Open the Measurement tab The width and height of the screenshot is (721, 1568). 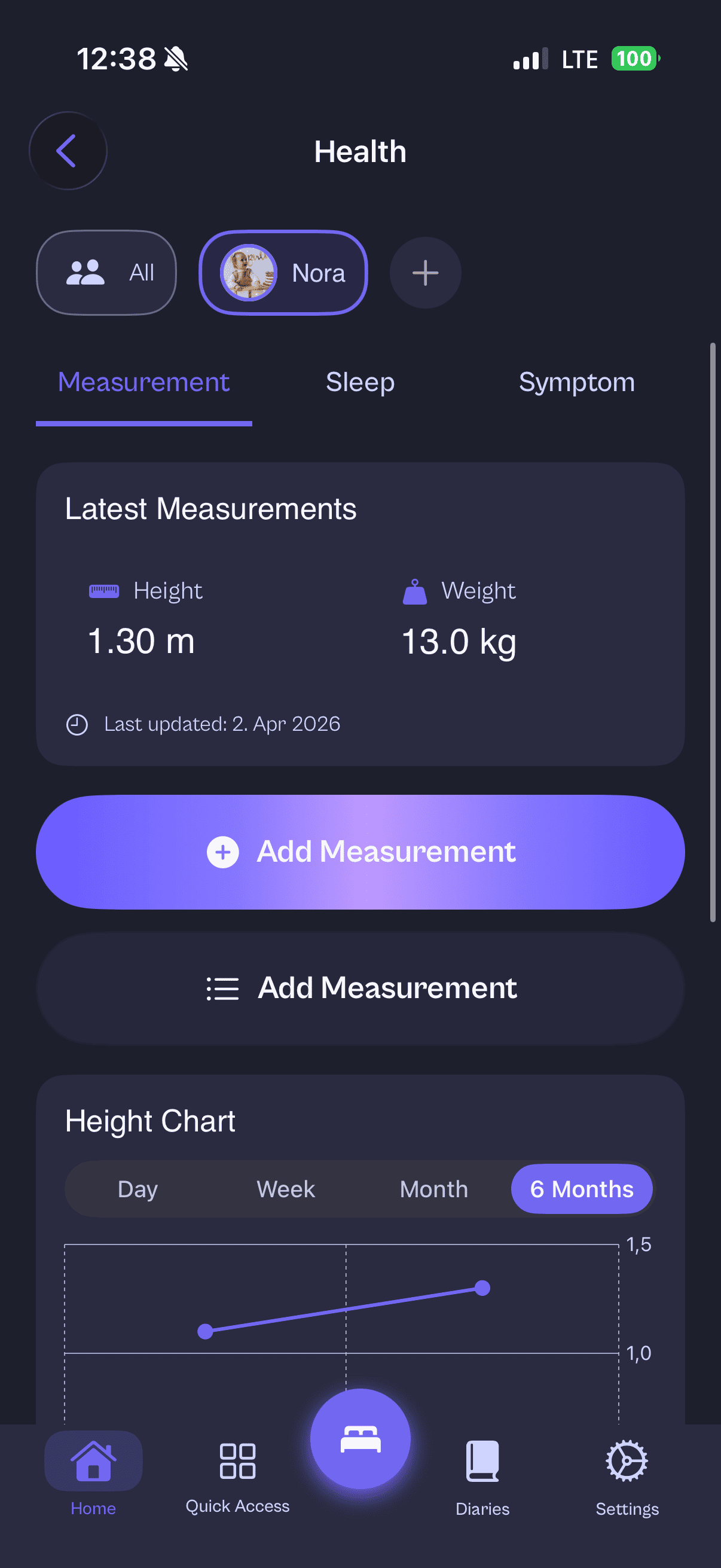click(x=143, y=382)
